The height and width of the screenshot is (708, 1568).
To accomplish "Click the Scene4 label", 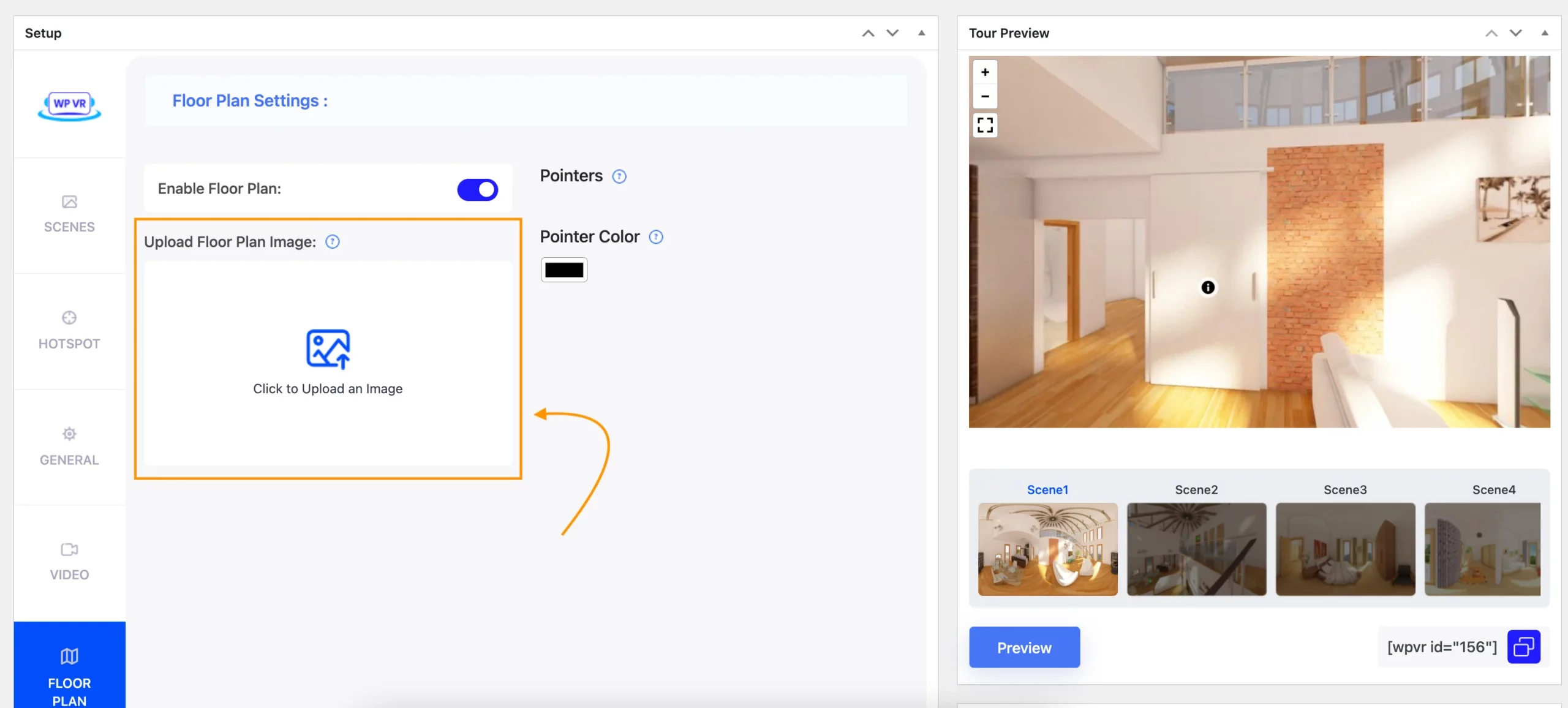I will click(1494, 490).
